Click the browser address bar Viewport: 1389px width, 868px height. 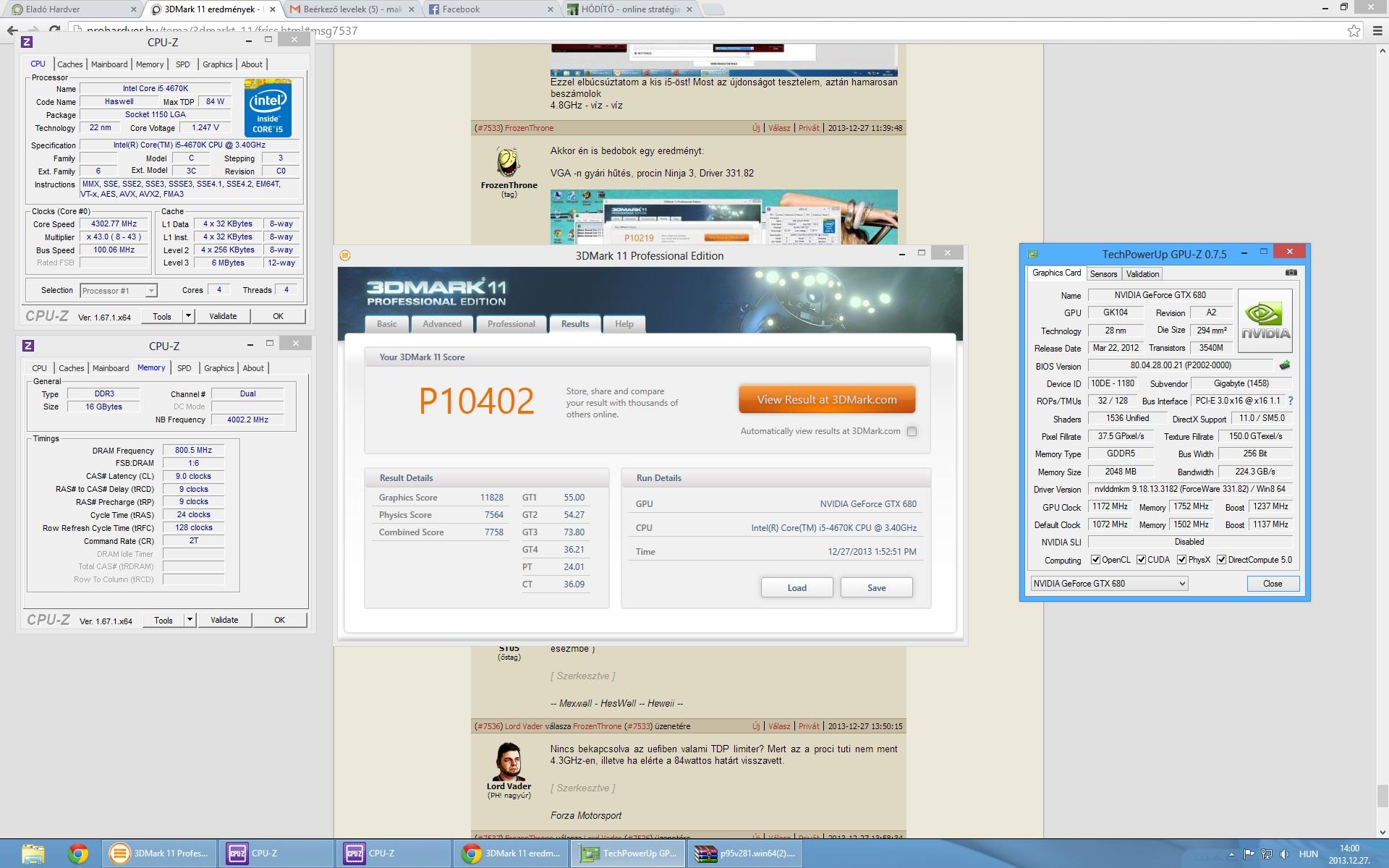(x=651, y=30)
